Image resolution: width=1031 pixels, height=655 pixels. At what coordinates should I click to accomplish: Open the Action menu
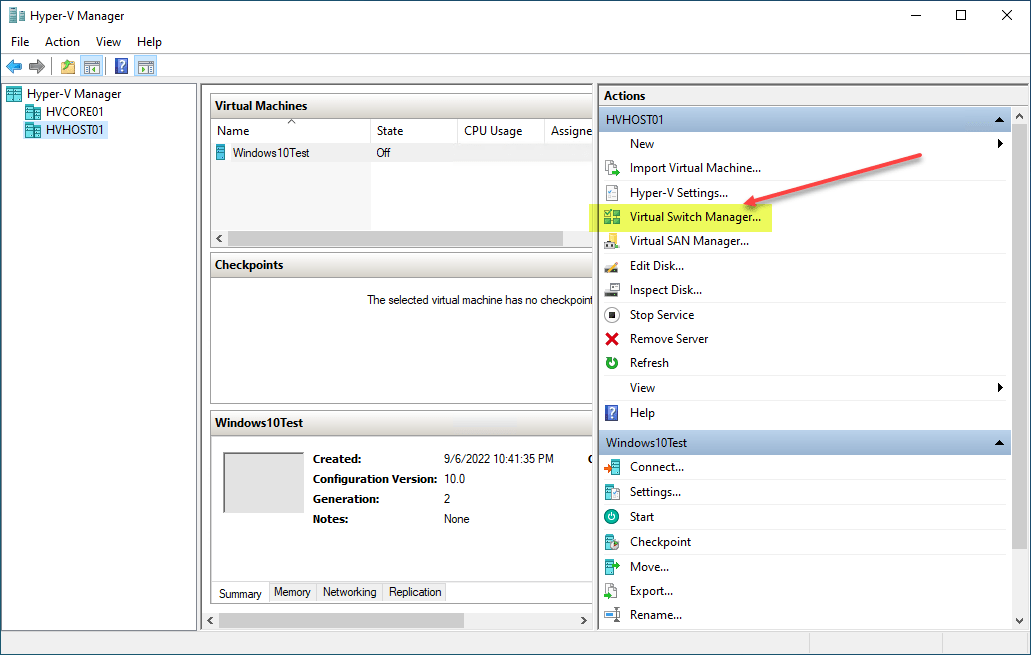click(x=62, y=41)
